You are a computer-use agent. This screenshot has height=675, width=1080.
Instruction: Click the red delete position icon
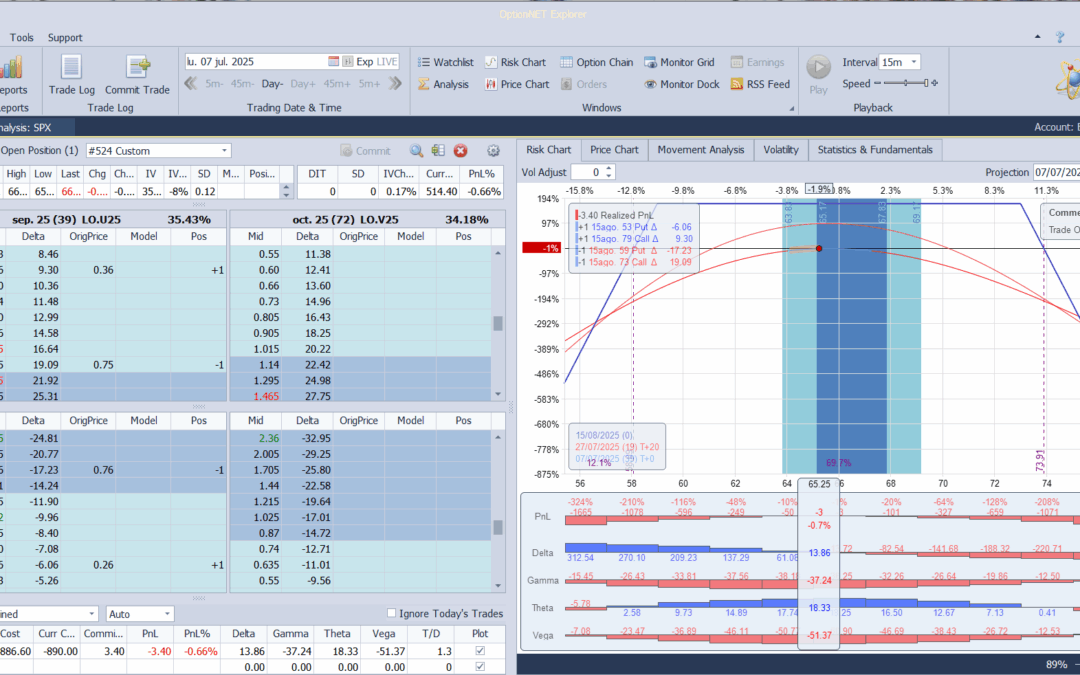(461, 151)
